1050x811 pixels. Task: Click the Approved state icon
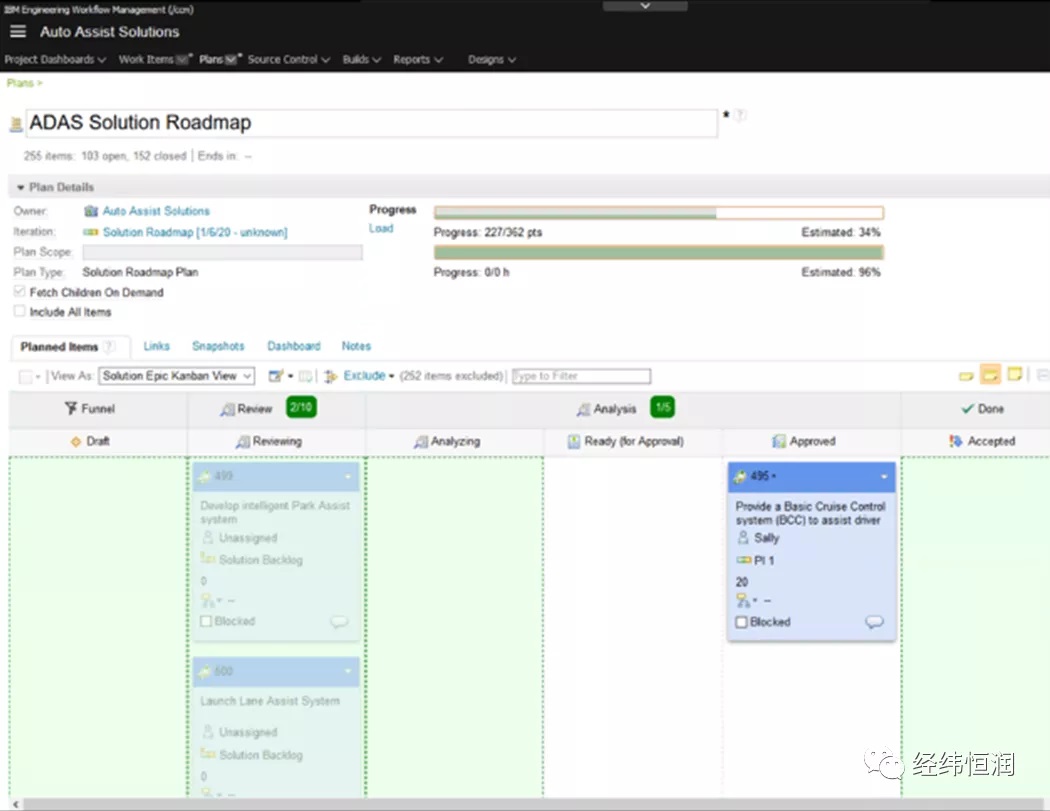(x=779, y=441)
